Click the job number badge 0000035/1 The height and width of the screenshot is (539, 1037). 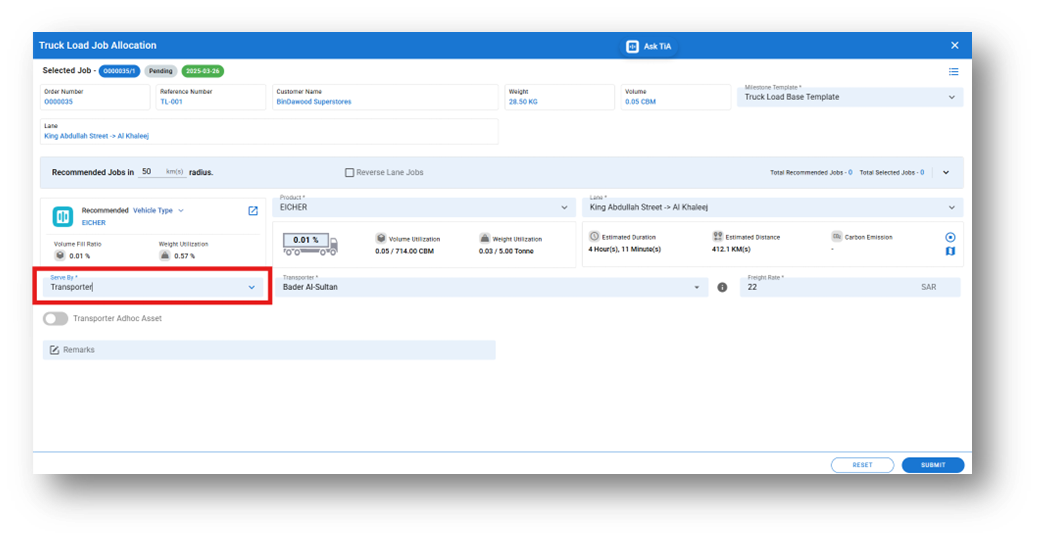119,71
